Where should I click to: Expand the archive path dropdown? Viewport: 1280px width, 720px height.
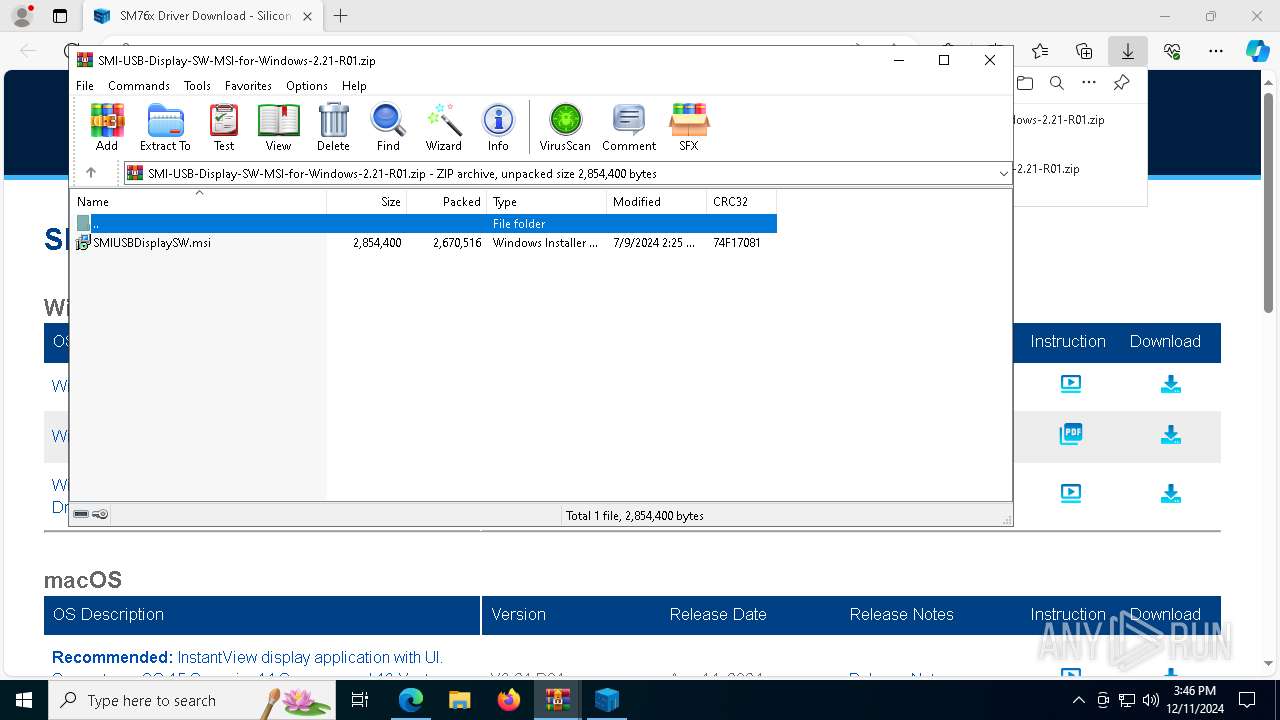1003,173
